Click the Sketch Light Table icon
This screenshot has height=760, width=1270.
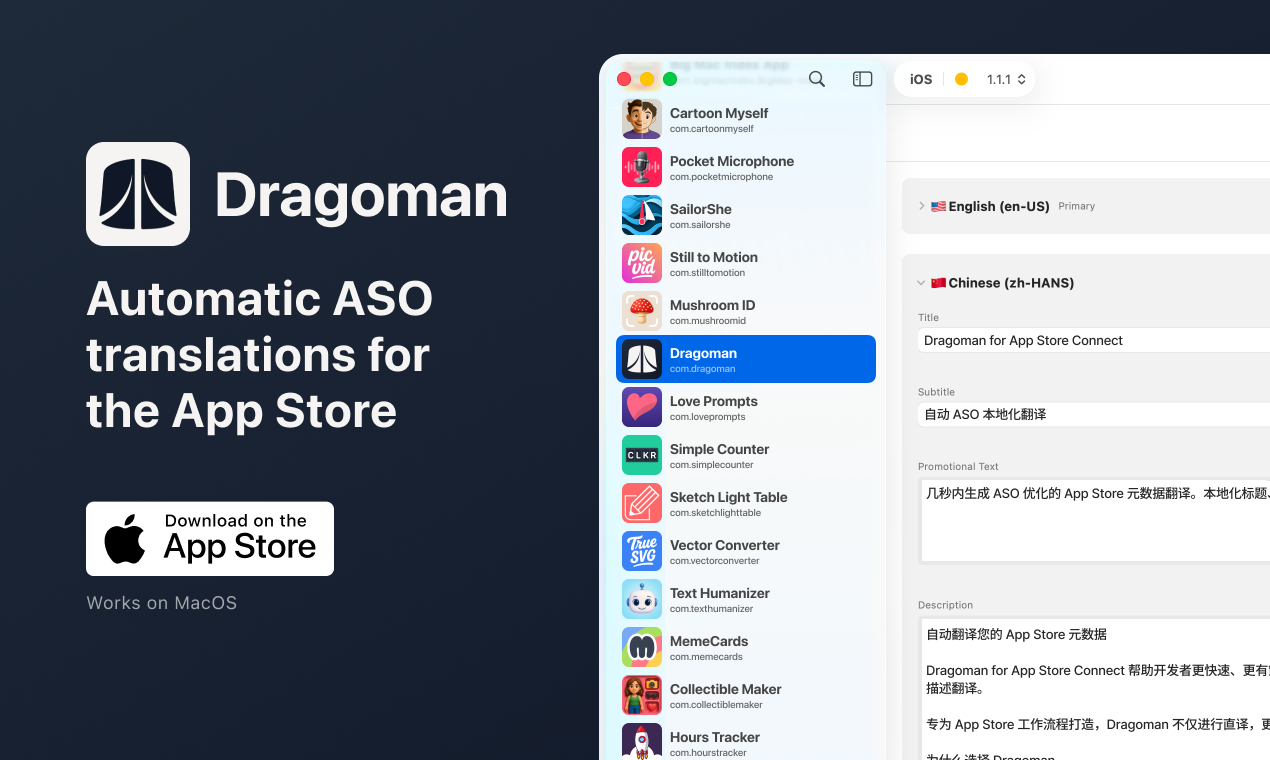pos(642,503)
